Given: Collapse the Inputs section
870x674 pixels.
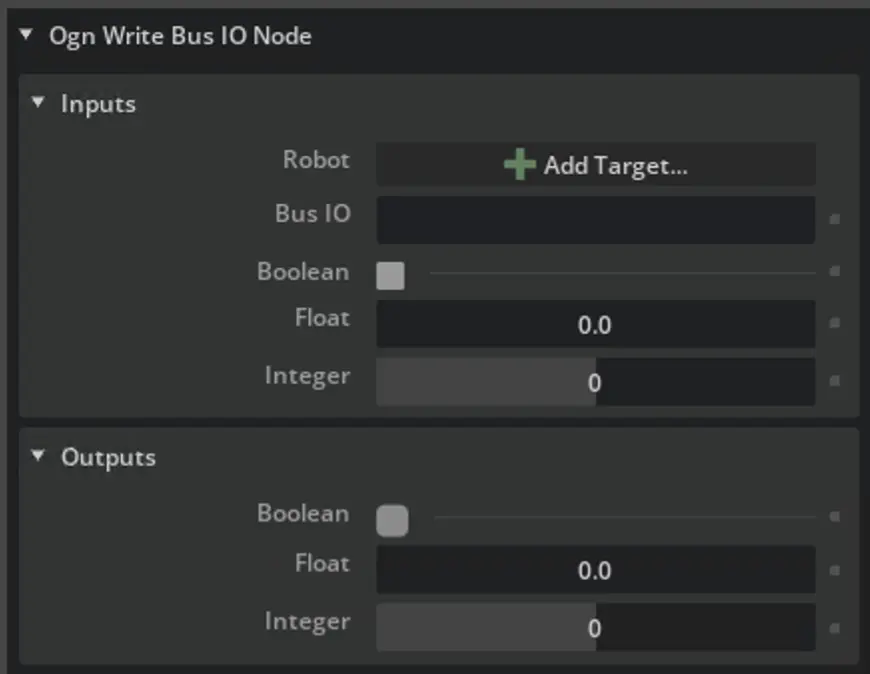Looking at the screenshot, I should click(37, 103).
